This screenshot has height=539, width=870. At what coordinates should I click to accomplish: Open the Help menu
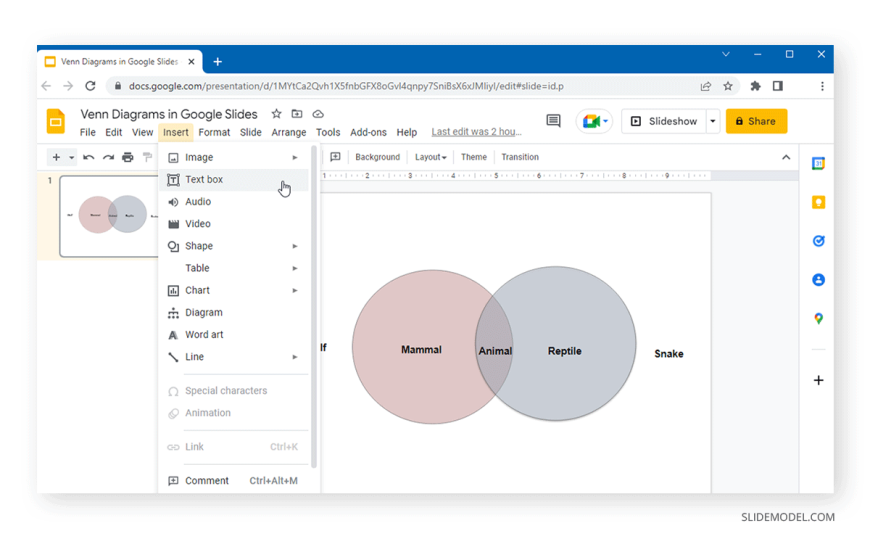(407, 132)
